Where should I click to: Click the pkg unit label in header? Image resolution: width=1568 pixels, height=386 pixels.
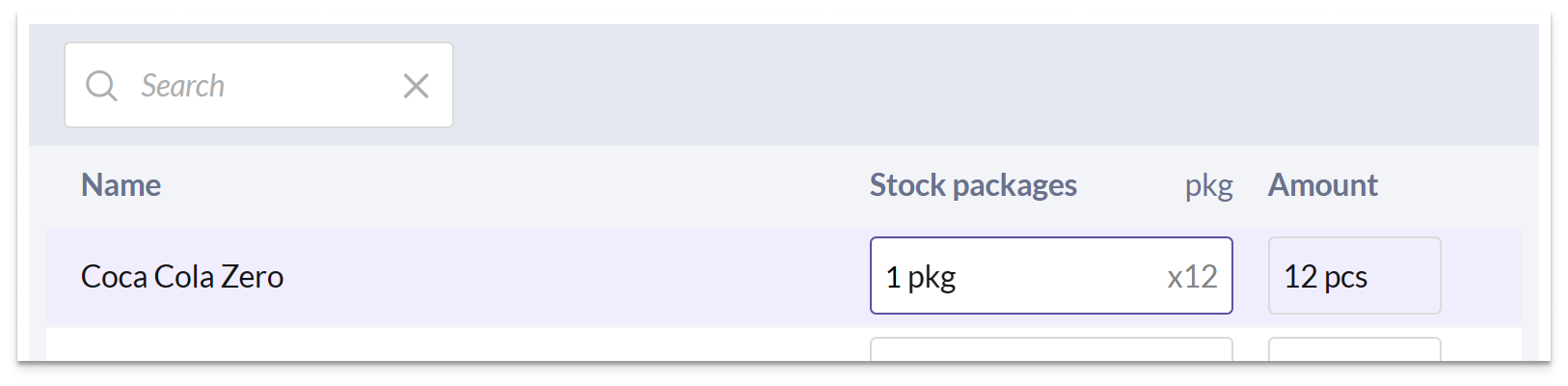[x=1208, y=186]
